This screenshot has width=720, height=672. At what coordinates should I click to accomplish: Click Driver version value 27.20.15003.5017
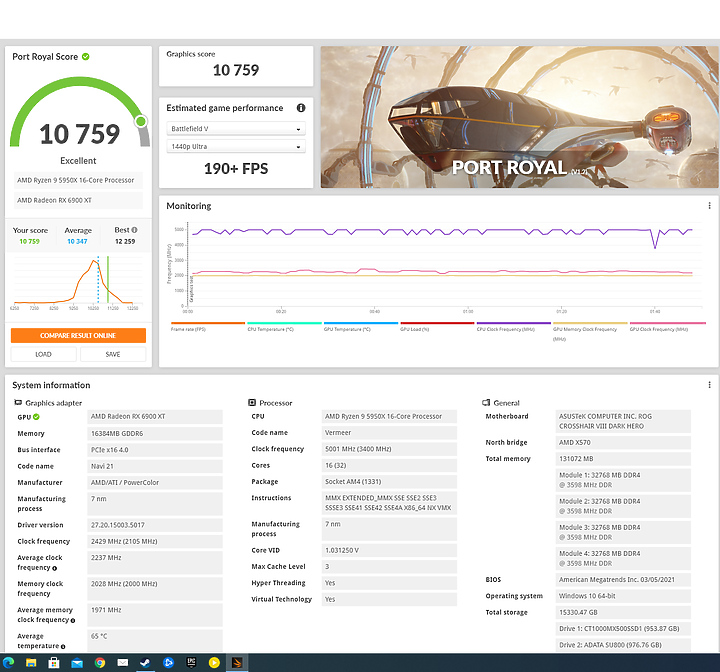point(155,525)
